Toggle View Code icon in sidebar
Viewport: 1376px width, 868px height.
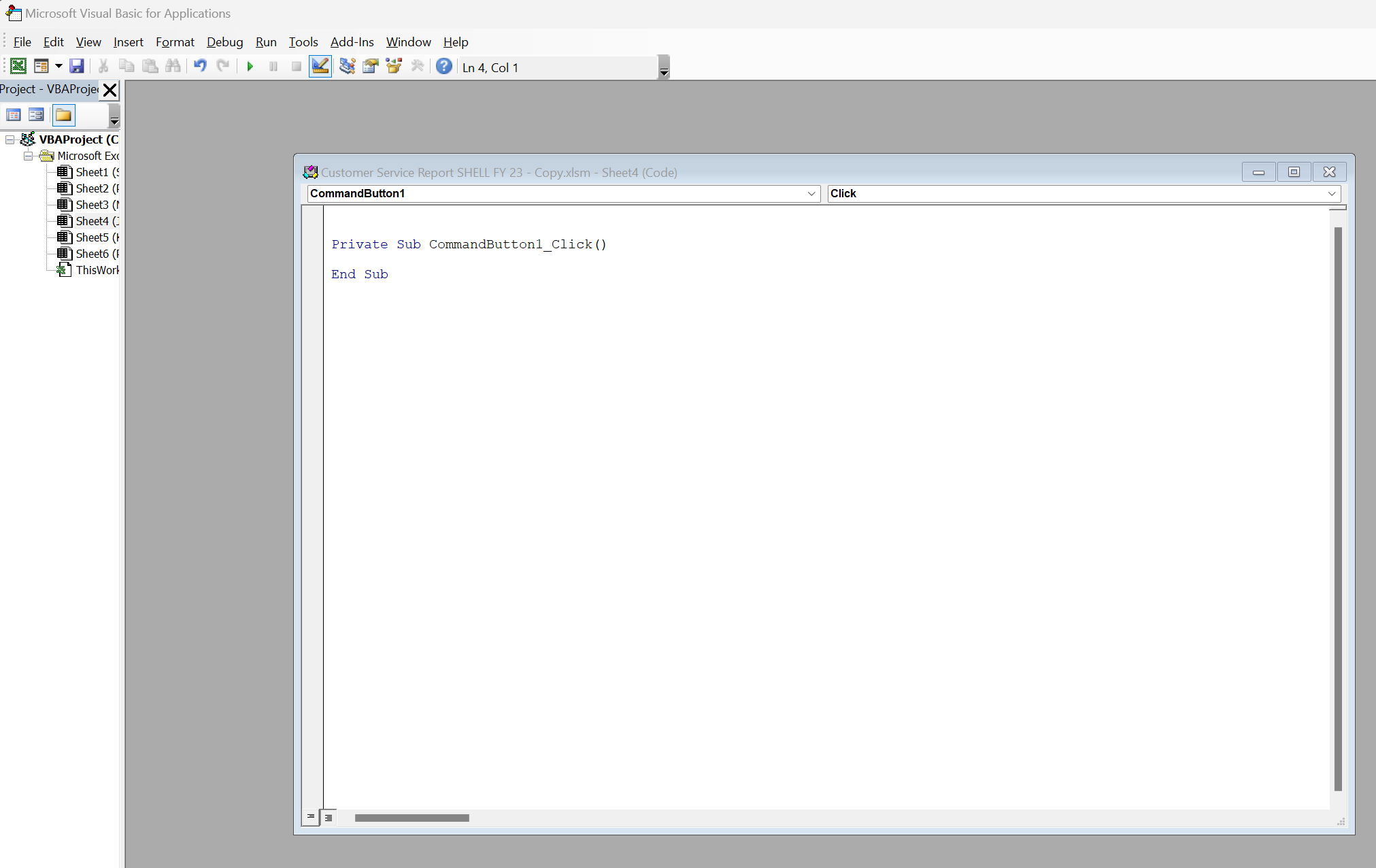(13, 114)
